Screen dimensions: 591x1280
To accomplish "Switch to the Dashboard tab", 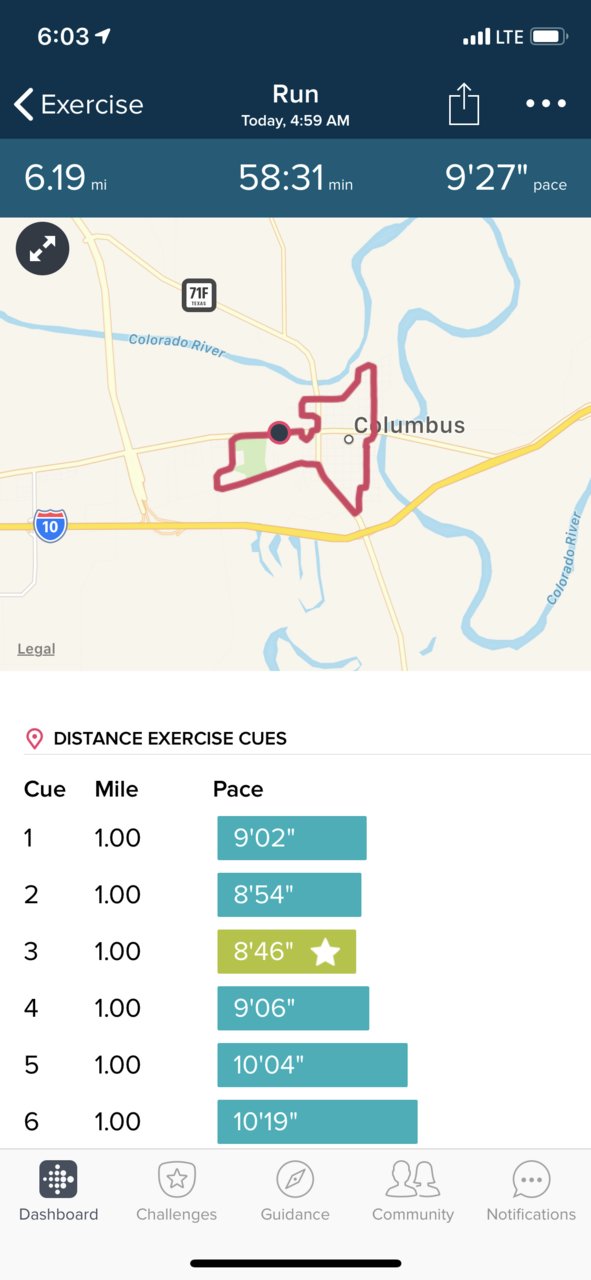I will [58, 1192].
